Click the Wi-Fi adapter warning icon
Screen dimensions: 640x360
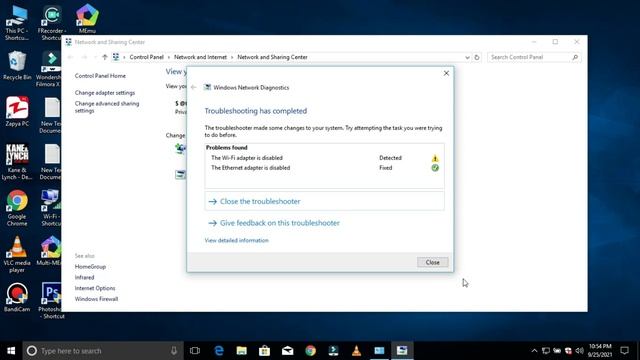[435, 158]
